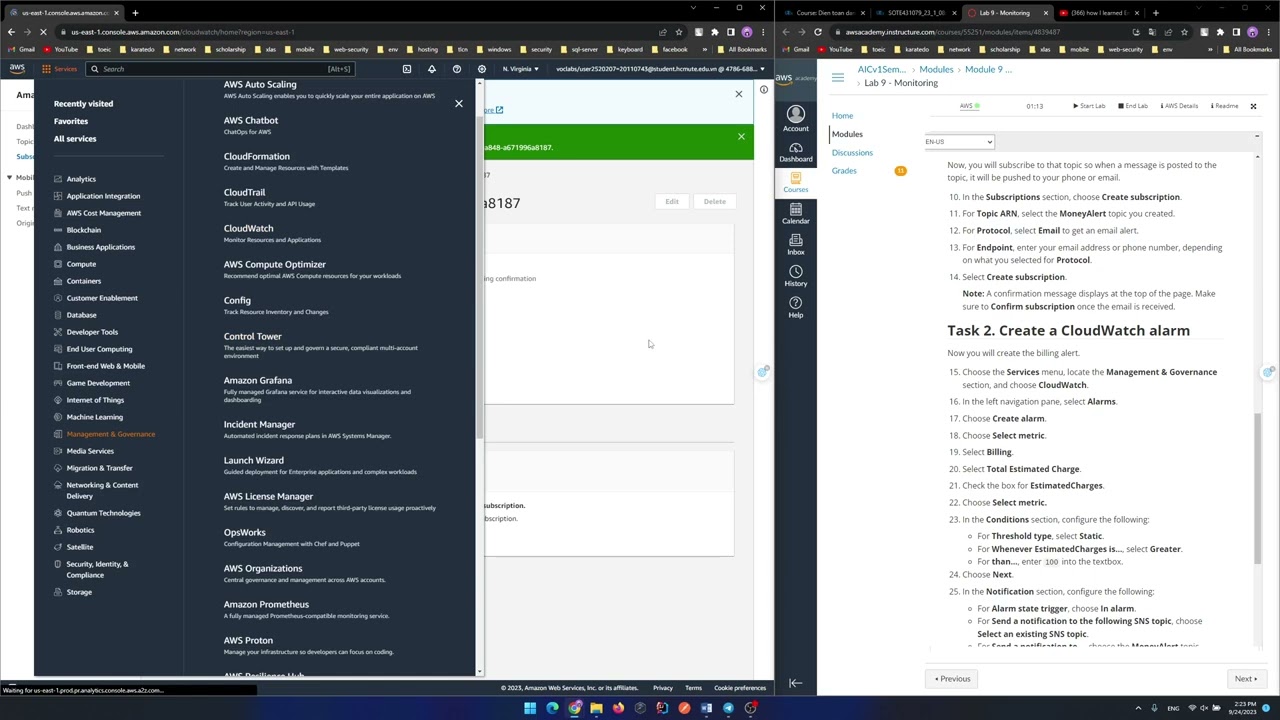Image resolution: width=1280 pixels, height=720 pixels.
Task: Open the settings gear in the AWS header
Action: pyautogui.click(x=482, y=69)
